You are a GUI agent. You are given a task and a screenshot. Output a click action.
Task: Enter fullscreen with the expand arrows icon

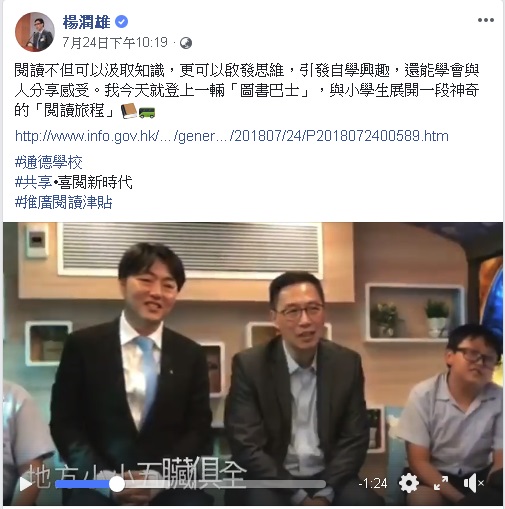tap(441, 483)
